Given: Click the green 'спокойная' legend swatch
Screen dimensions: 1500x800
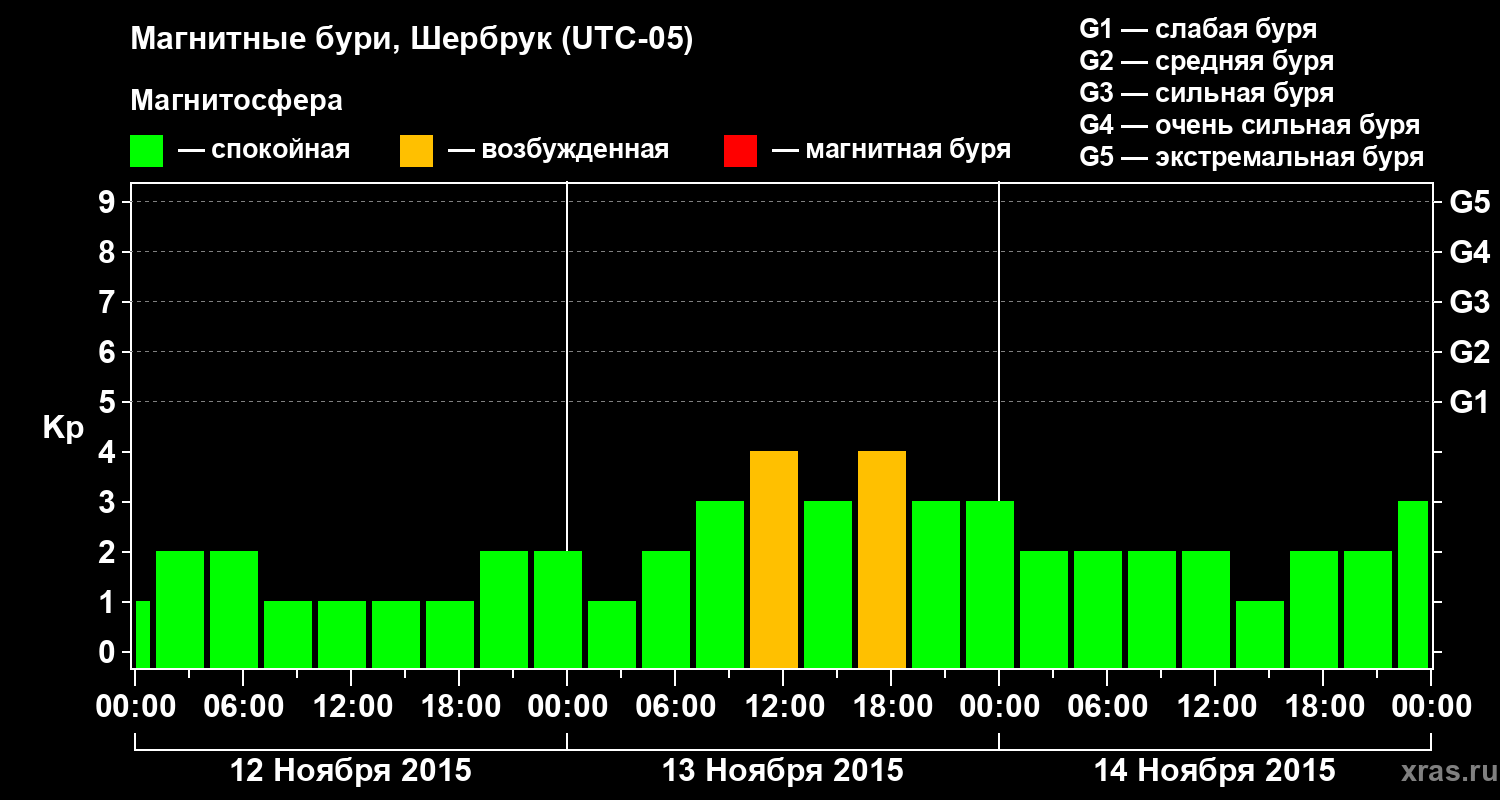Looking at the screenshot, I should pos(147,151).
